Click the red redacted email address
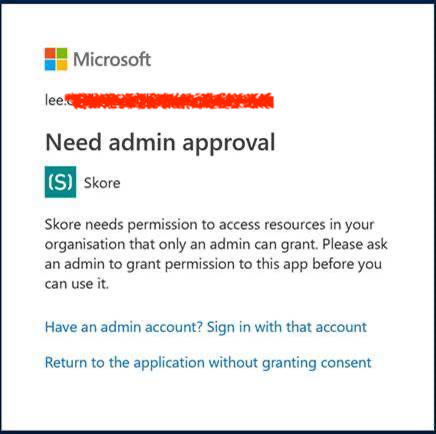This screenshot has height=434, width=436. tap(169, 101)
